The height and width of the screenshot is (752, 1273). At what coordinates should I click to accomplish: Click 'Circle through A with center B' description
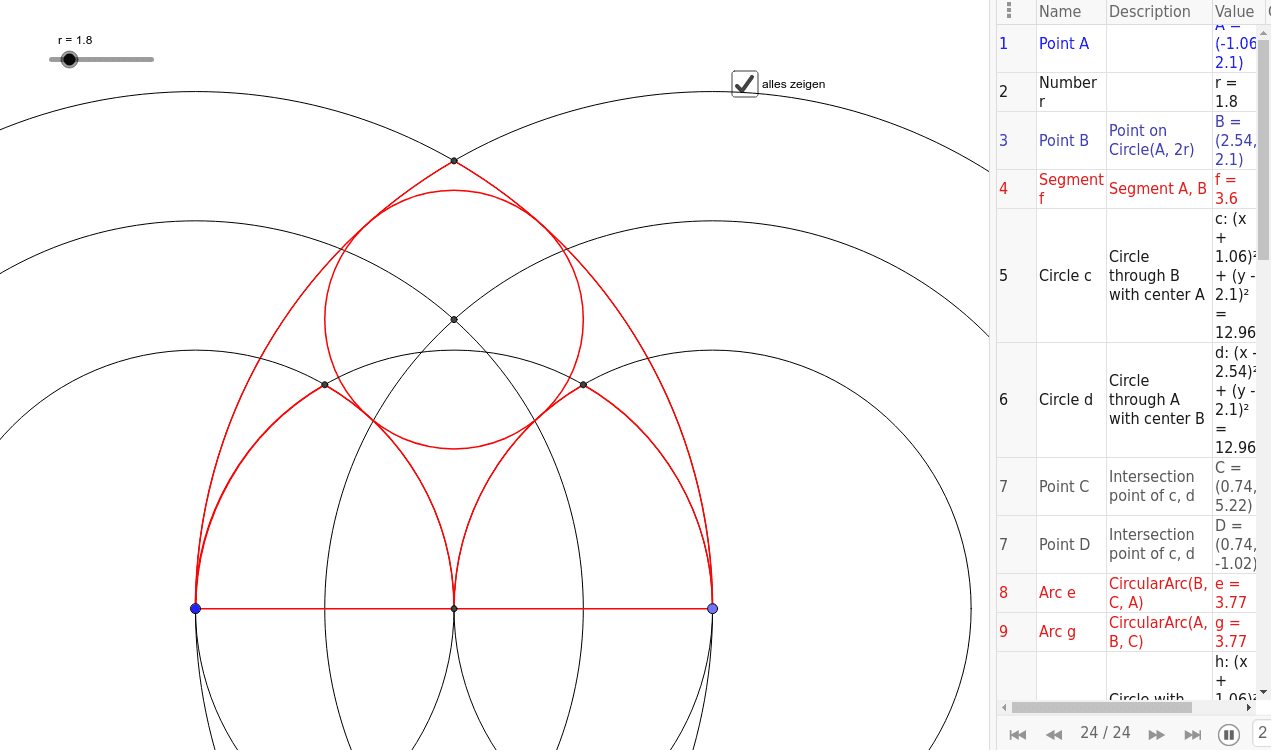(1159, 400)
